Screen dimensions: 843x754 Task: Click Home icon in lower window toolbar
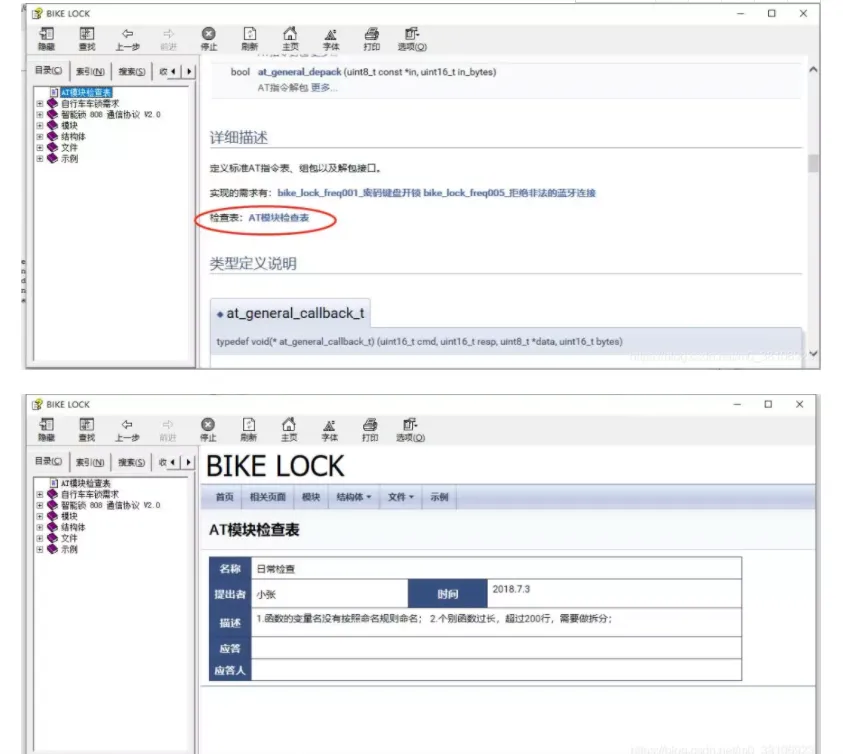coord(289,429)
